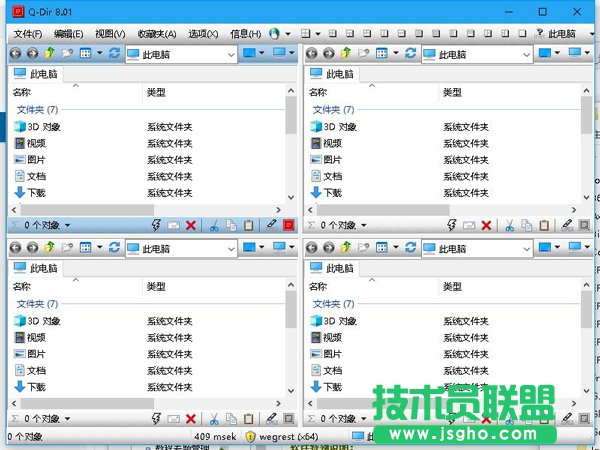Click the lightning bolt icon in top-right pane

point(451,226)
